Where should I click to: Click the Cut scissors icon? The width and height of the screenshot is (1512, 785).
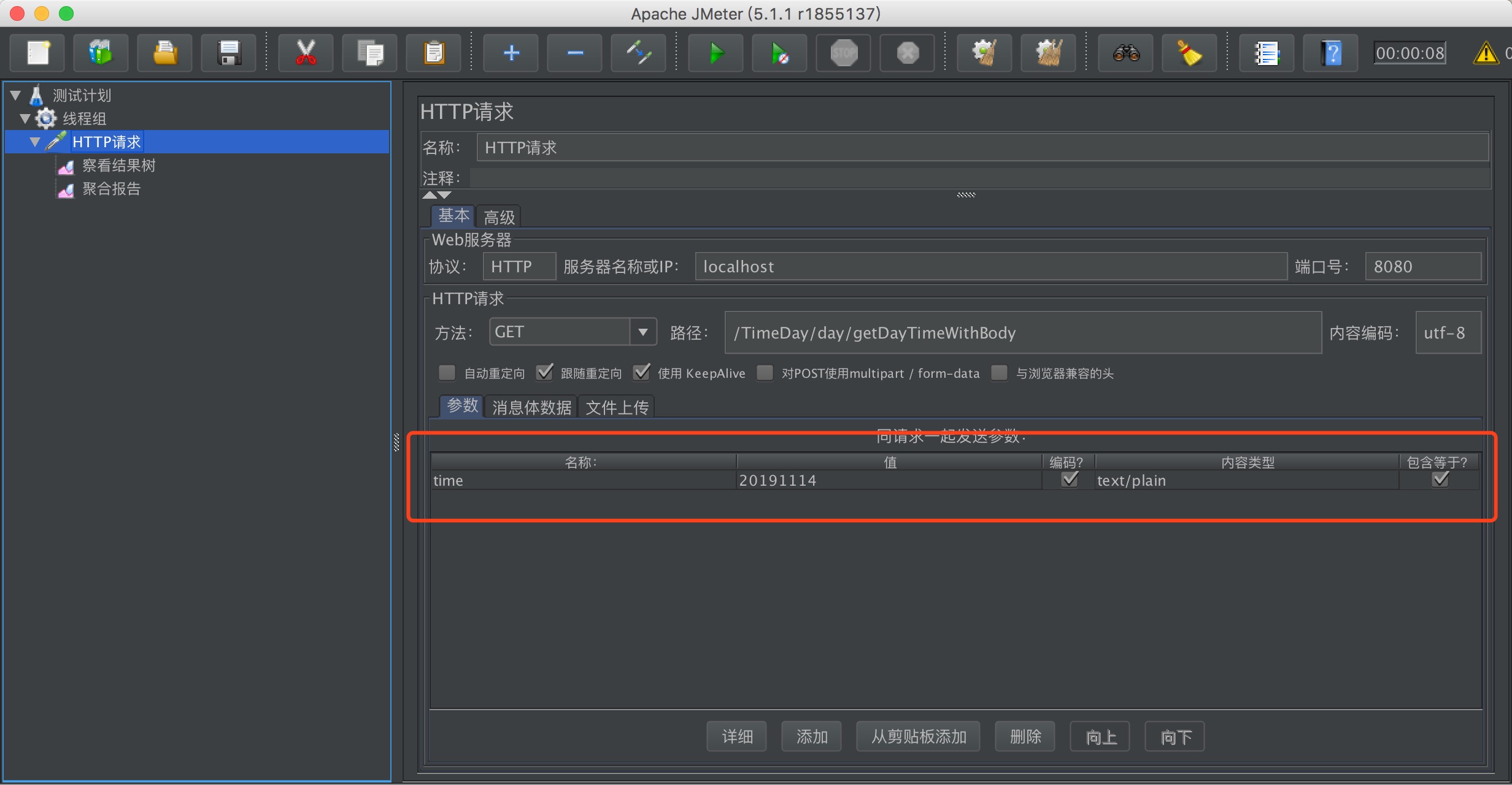[306, 53]
